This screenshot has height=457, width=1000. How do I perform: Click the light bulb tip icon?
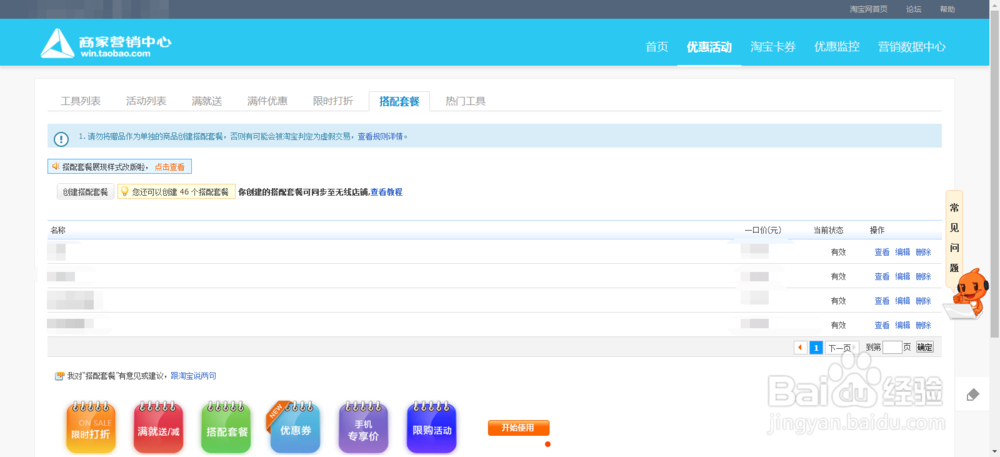click(x=125, y=192)
